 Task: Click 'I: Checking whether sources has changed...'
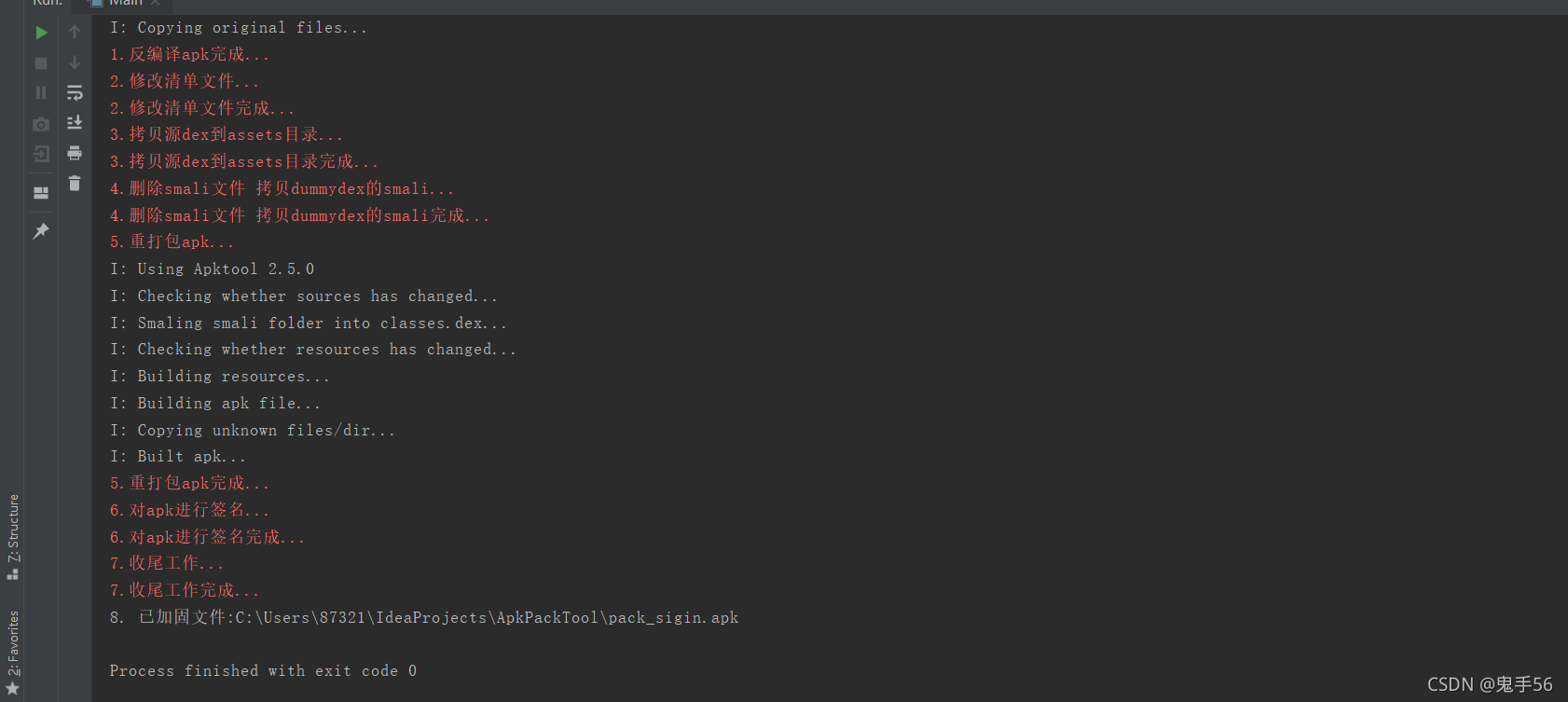[x=304, y=296]
